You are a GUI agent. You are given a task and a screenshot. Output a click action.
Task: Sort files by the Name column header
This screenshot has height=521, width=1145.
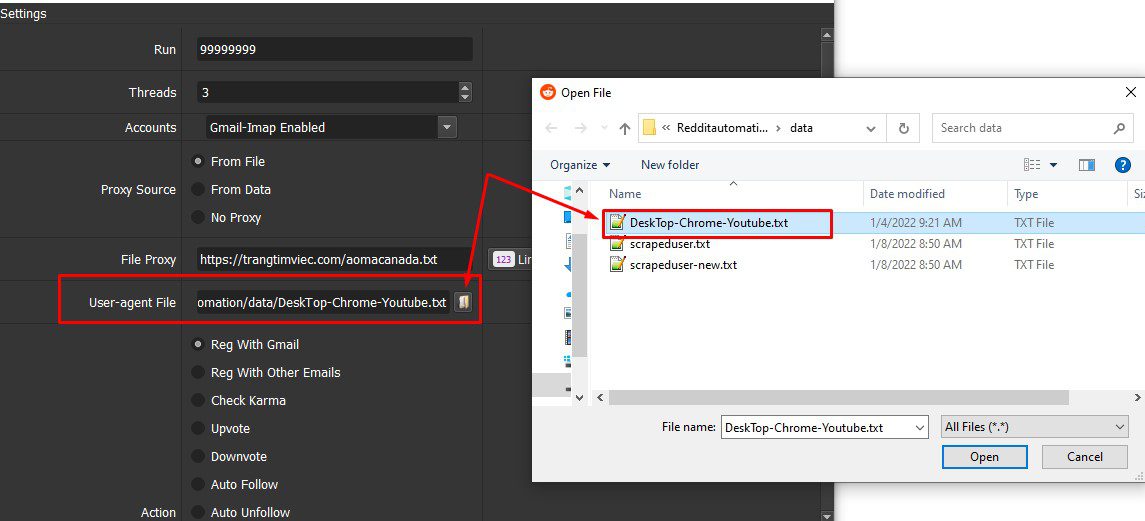(625, 194)
